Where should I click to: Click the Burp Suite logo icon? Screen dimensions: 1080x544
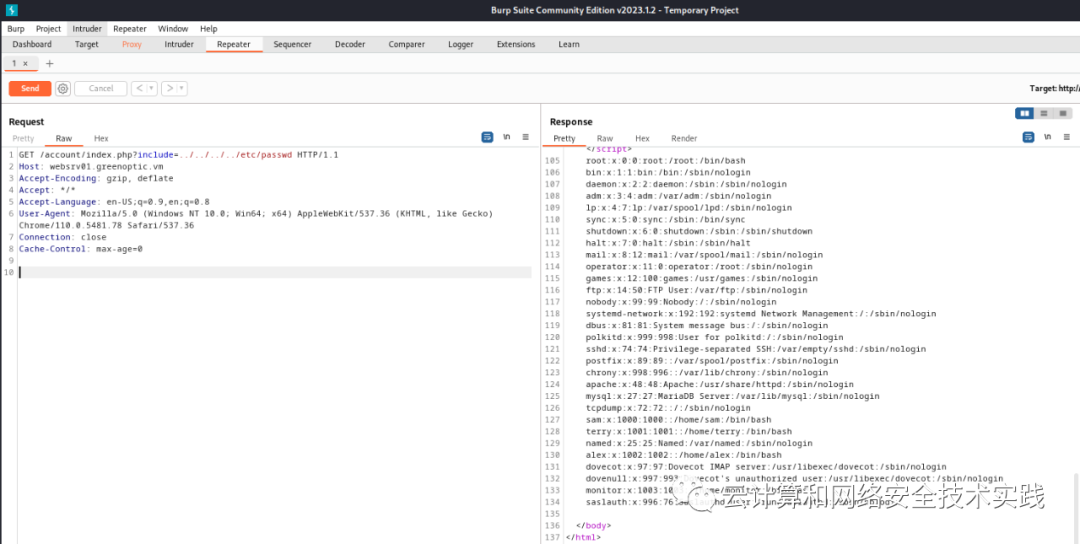[12, 10]
